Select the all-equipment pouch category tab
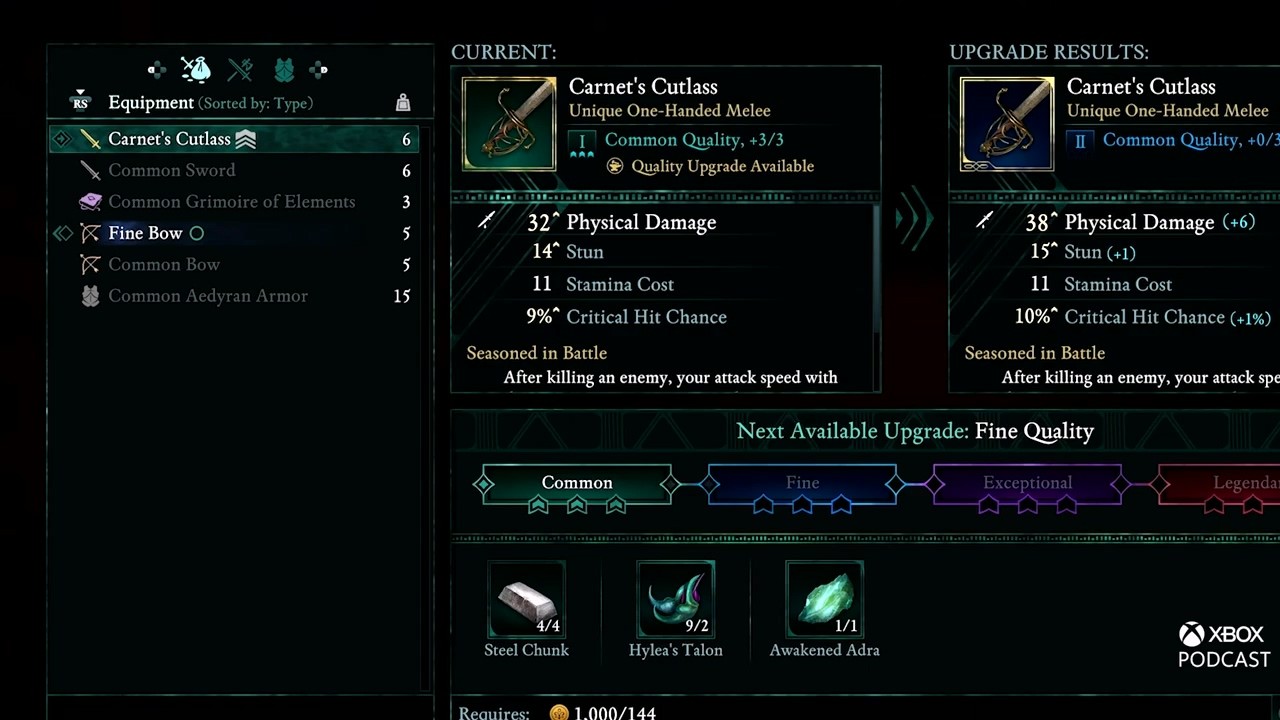The width and height of the screenshot is (1280, 720). click(196, 69)
